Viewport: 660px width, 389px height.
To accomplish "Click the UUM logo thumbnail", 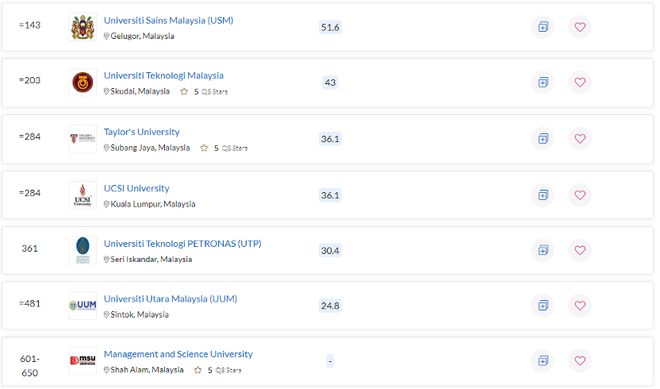I will pos(82,305).
